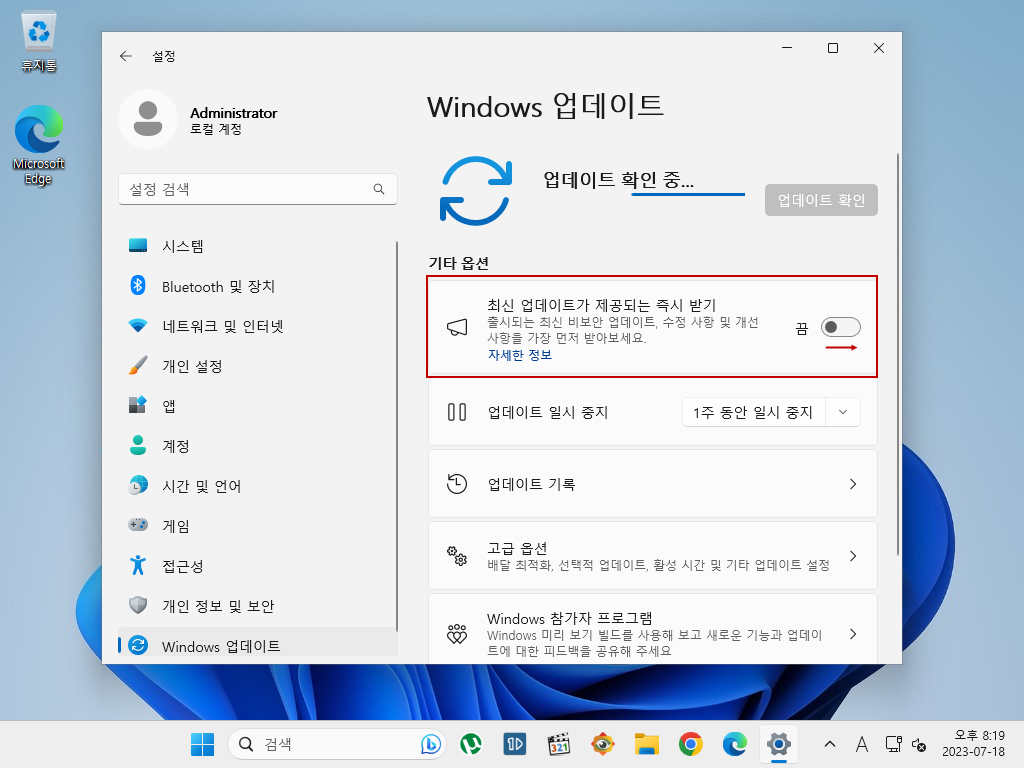The image size is (1024, 768).
Task: Focus the 설정 검색 search field
Action: pyautogui.click(x=258, y=189)
